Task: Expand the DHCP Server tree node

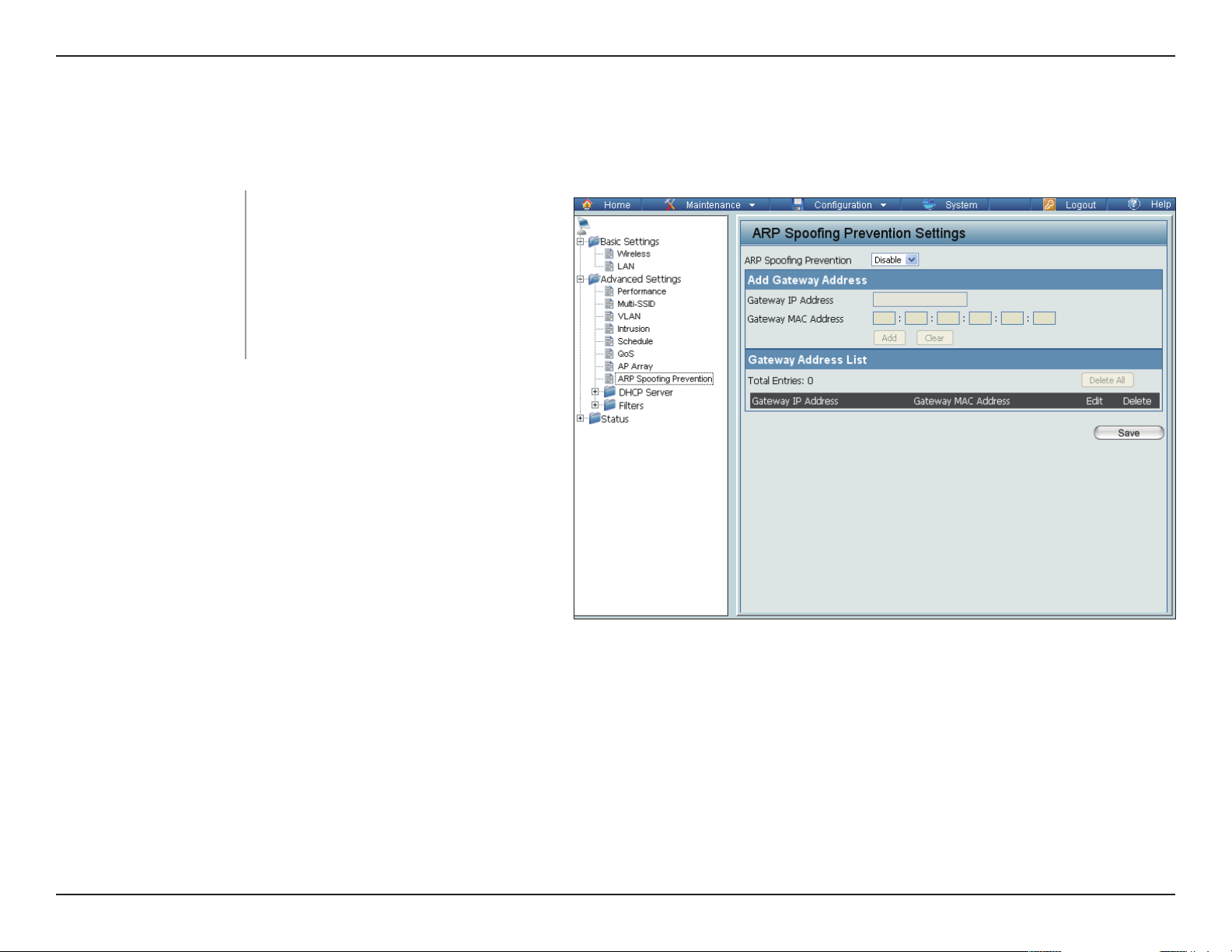Action: pyautogui.click(x=595, y=392)
